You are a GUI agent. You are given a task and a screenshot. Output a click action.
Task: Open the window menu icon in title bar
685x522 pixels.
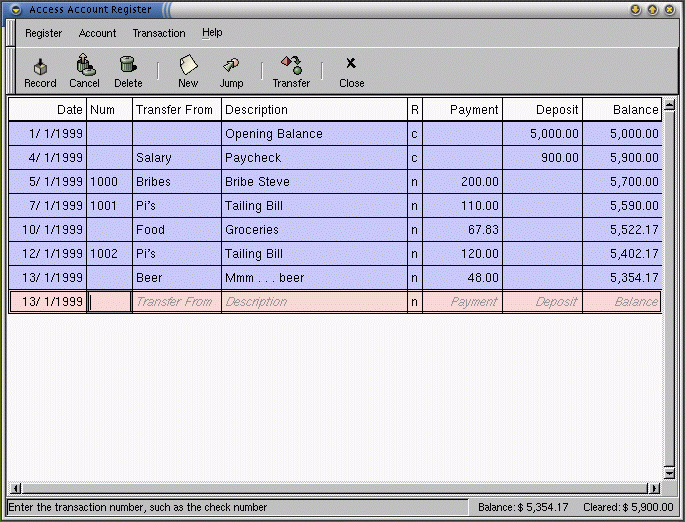15,9
